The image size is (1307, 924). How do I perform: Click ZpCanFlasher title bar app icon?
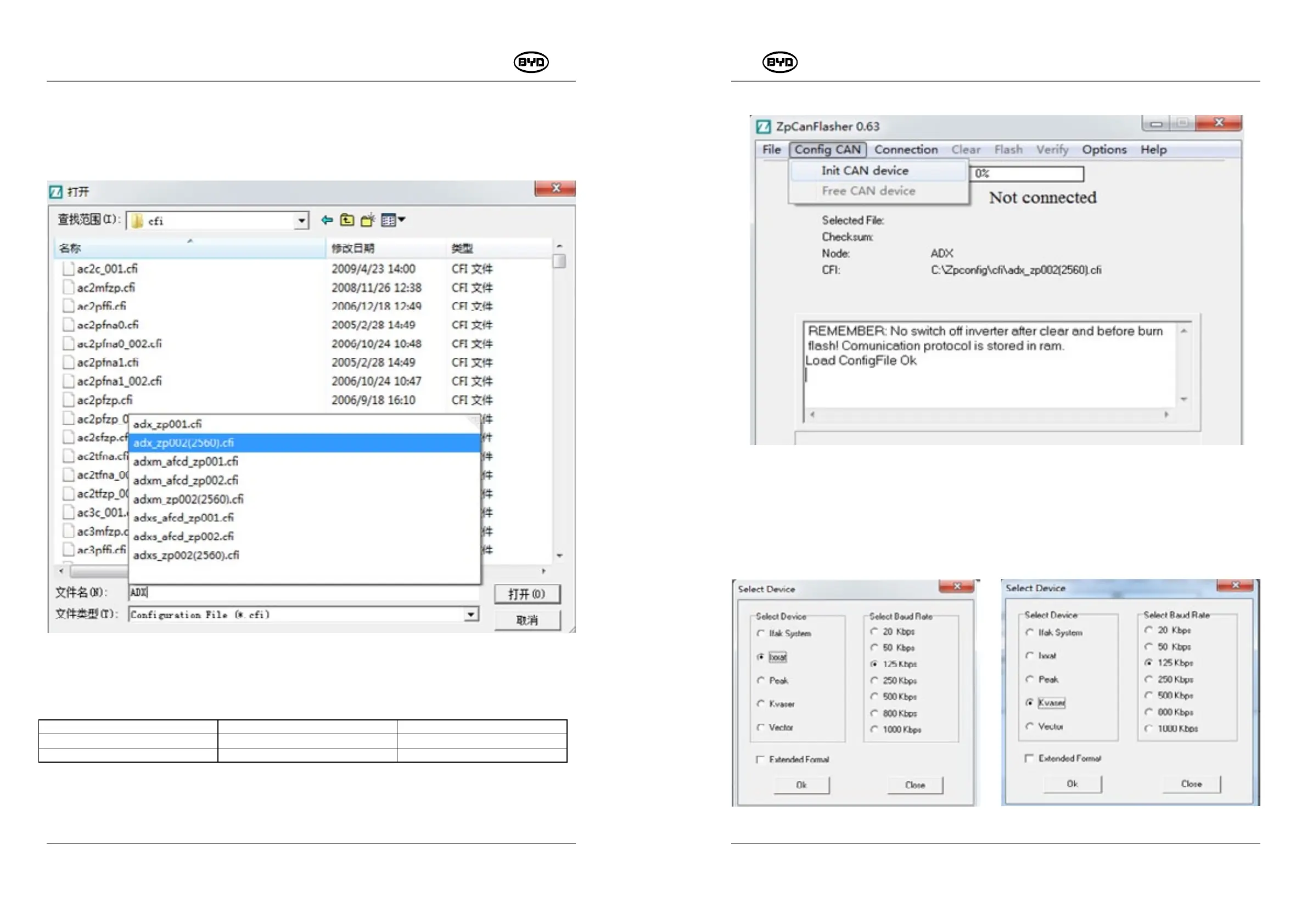[764, 126]
